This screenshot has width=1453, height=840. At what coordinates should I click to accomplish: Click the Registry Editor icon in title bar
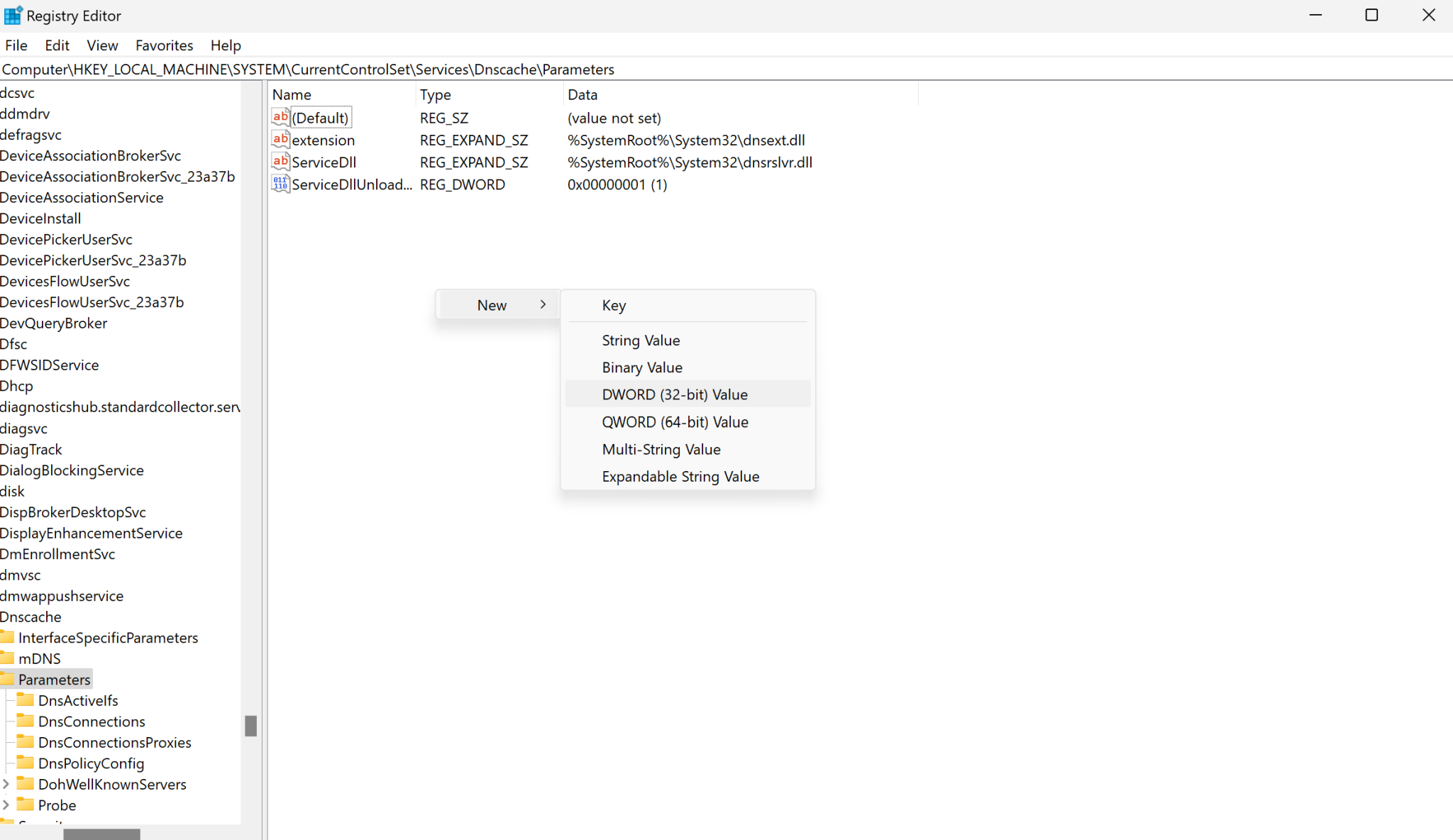pos(11,14)
